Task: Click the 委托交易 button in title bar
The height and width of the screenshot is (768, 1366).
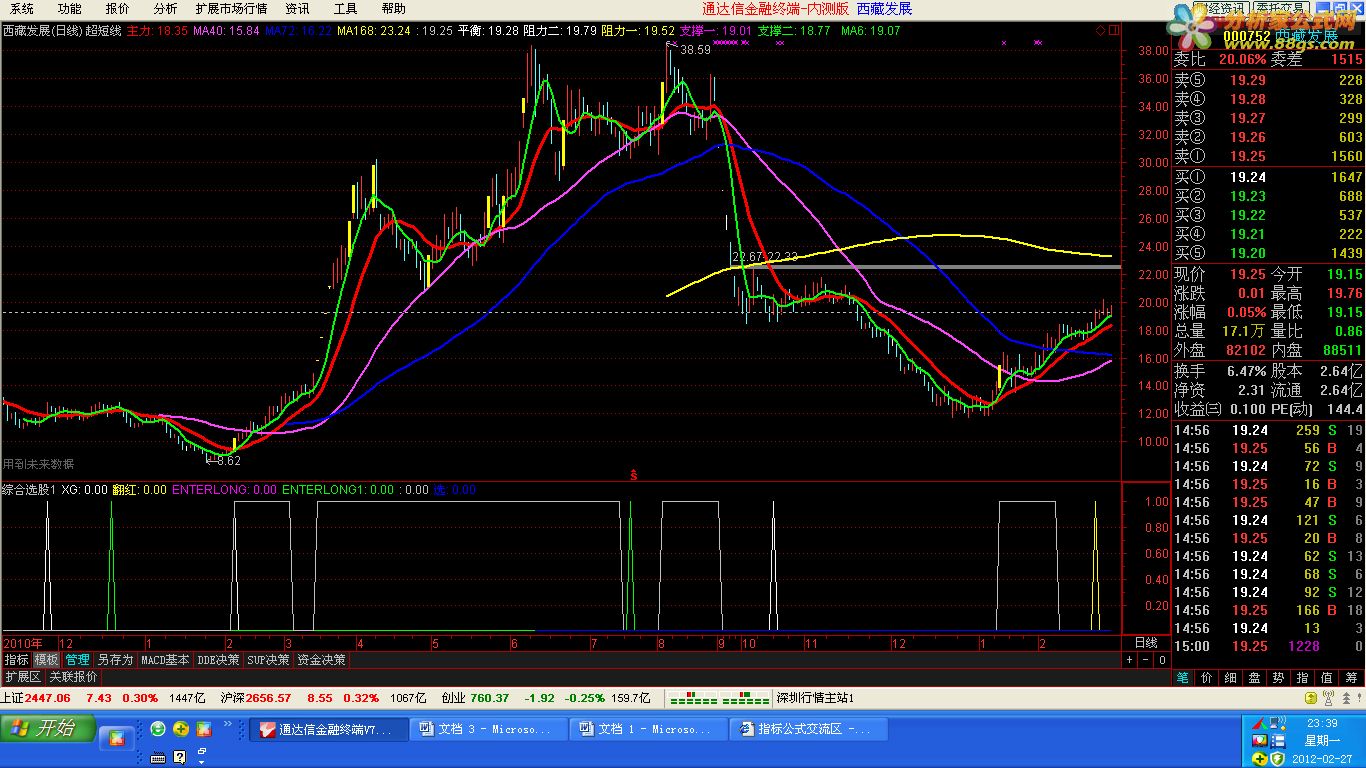Action: click(1283, 8)
